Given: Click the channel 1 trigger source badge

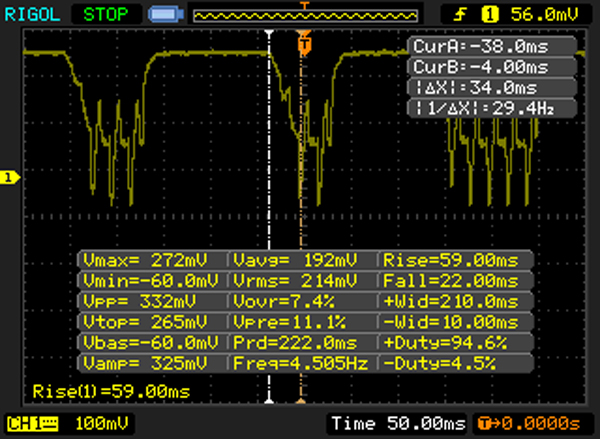Looking at the screenshot, I should [x=490, y=15].
